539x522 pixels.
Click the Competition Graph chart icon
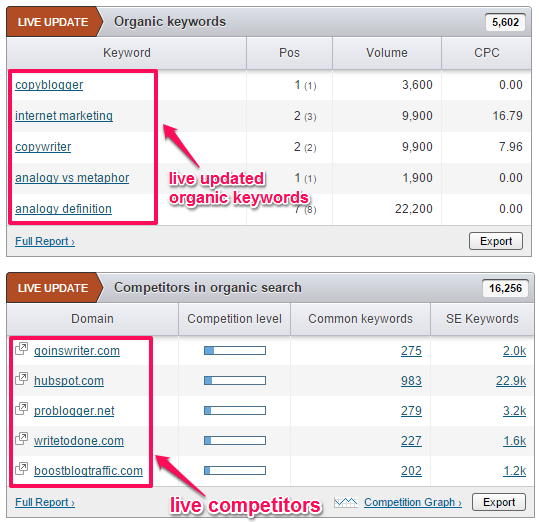click(x=346, y=502)
